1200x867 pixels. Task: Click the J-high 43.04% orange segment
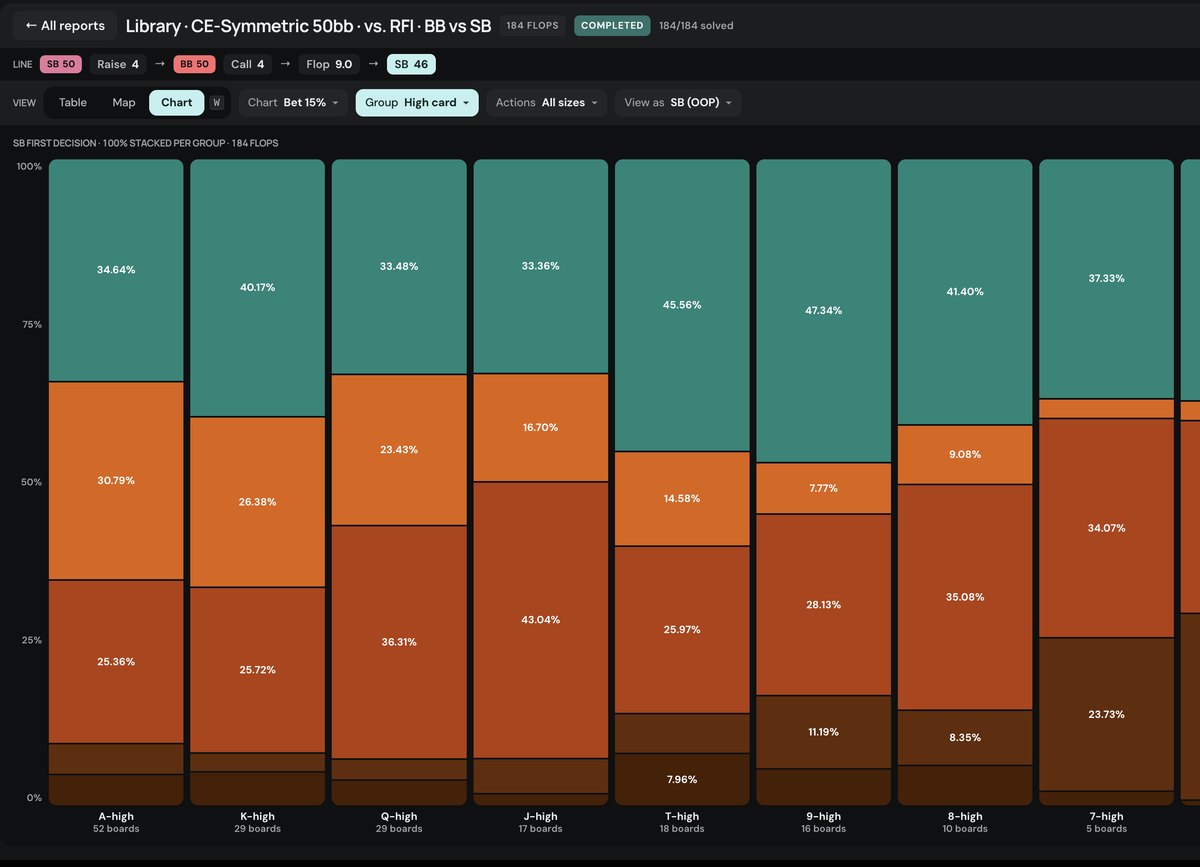[x=541, y=620]
